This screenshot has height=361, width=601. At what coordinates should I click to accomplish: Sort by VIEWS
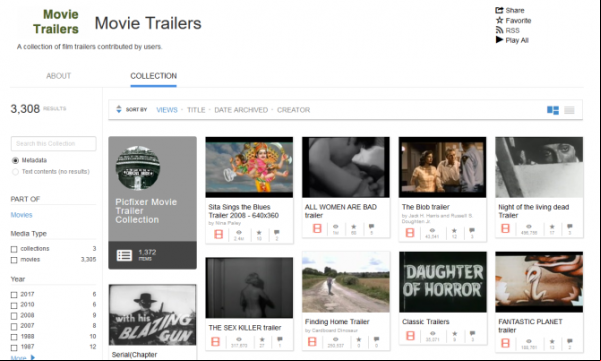pos(167,110)
